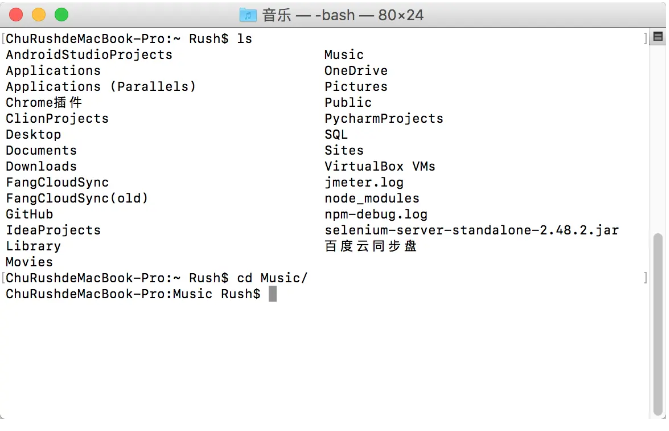669x431 pixels.
Task: Click the block cursor at the prompt
Action: (x=272, y=294)
